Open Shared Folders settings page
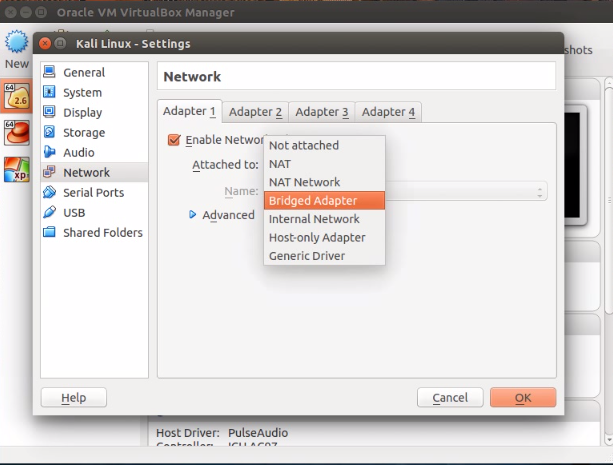Screen dimensions: 613x465 (x=94, y=233)
